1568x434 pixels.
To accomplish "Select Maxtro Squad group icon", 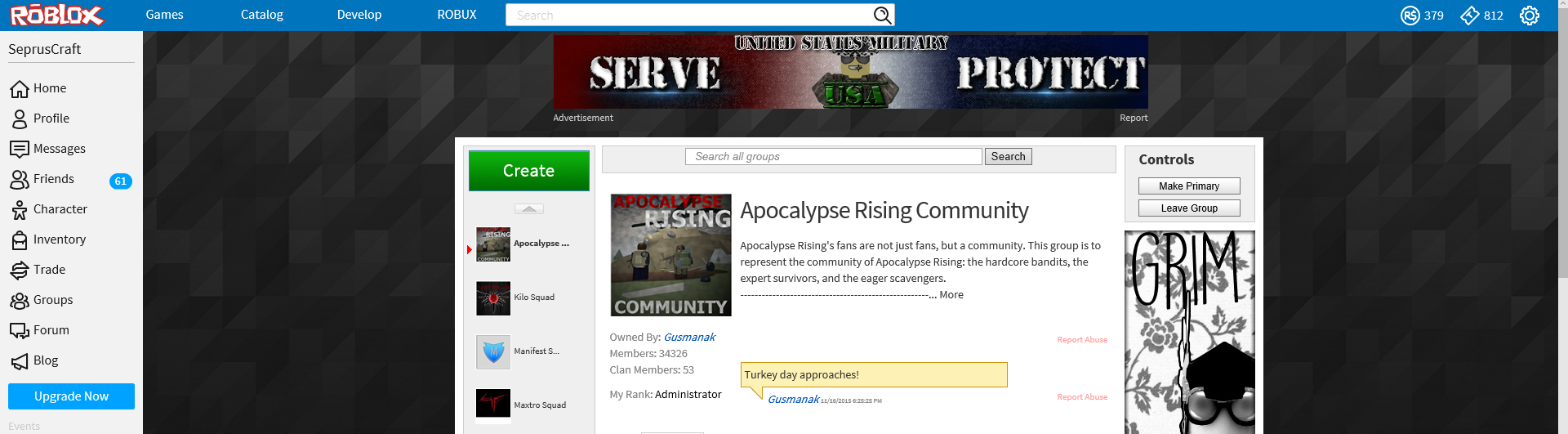I will pyautogui.click(x=493, y=405).
